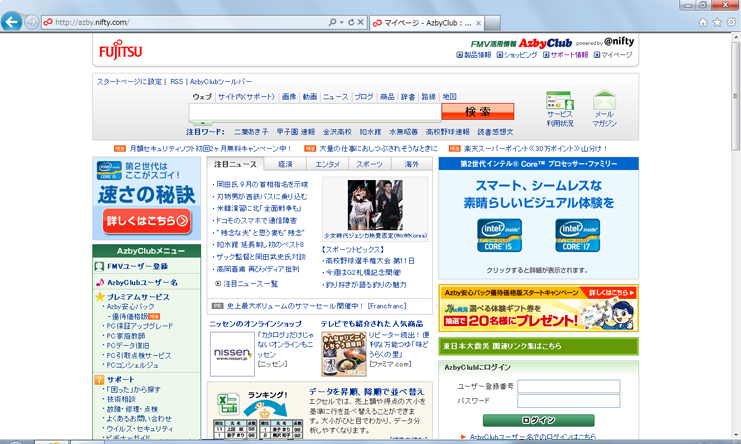This screenshot has height=444, width=741.
Task: Click the browser Home icon
Action: click(703, 22)
